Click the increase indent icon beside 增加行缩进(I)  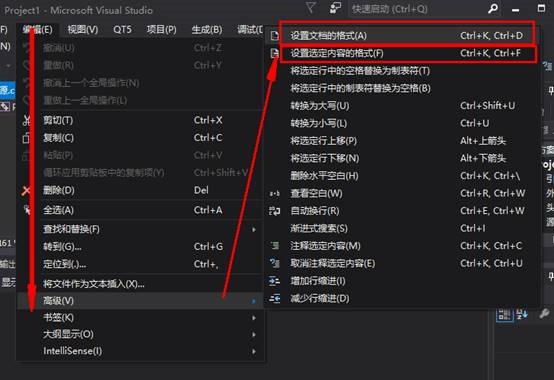pos(275,281)
